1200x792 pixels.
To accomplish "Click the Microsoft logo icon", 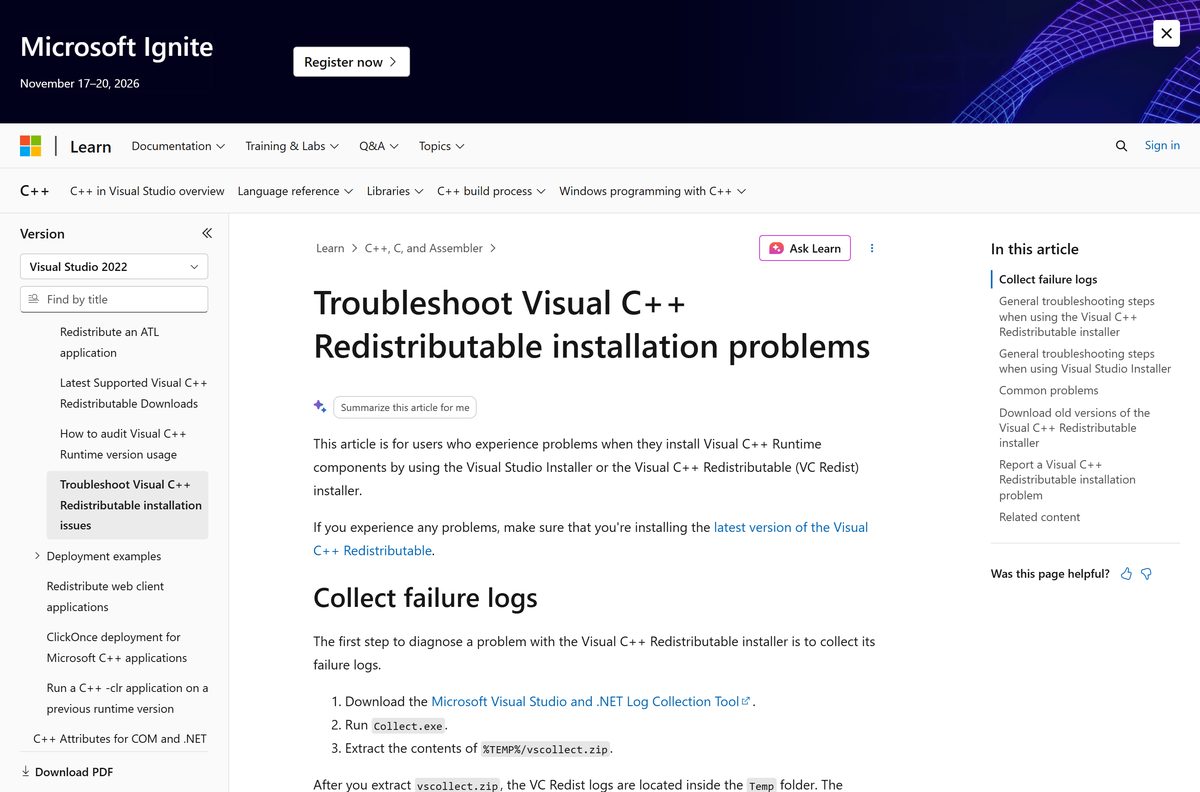I will point(31,146).
